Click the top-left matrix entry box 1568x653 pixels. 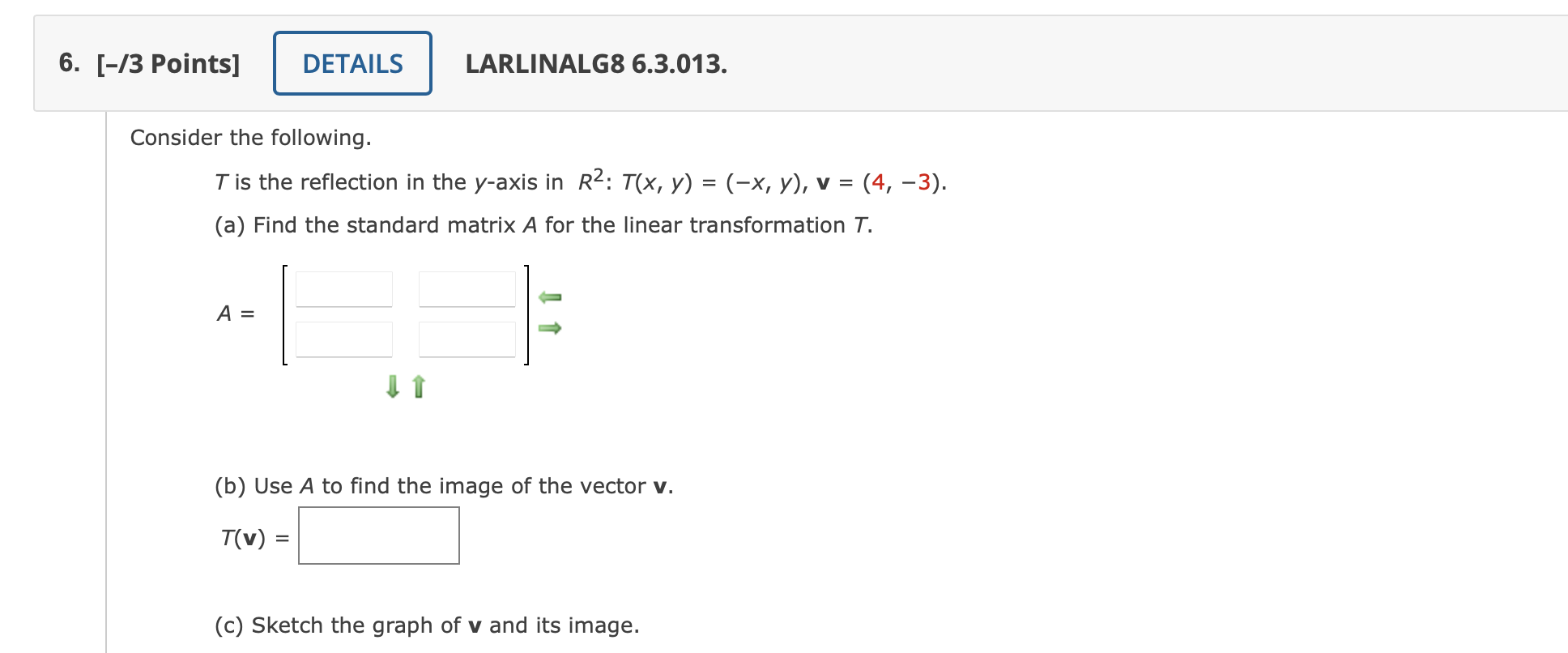[344, 288]
